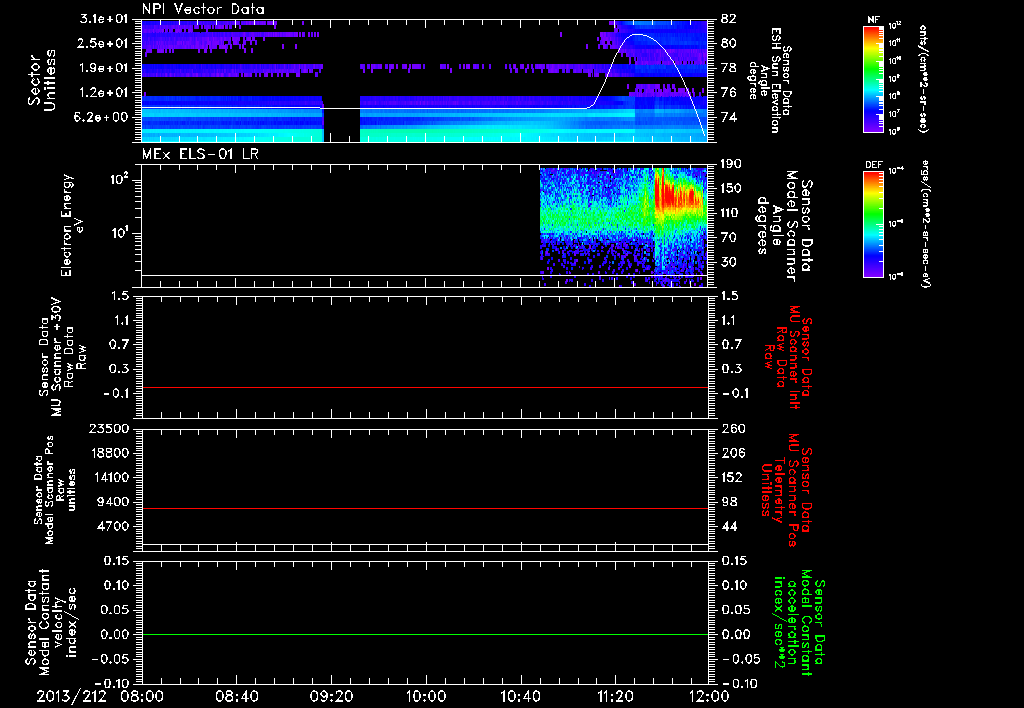The width and height of the screenshot is (1024, 708).
Task: Click the "NF" color bar label
Action: (873, 20)
